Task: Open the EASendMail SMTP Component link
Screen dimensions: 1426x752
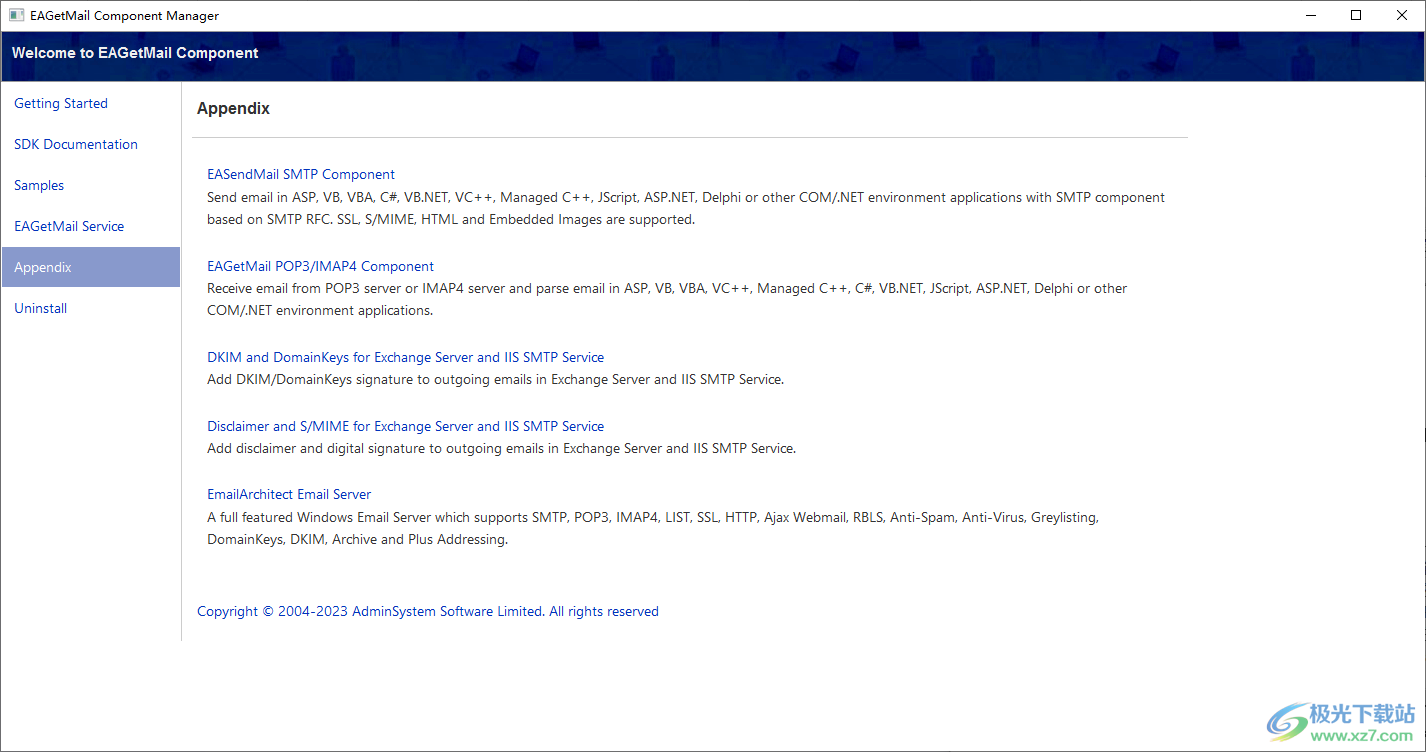Action: click(301, 174)
